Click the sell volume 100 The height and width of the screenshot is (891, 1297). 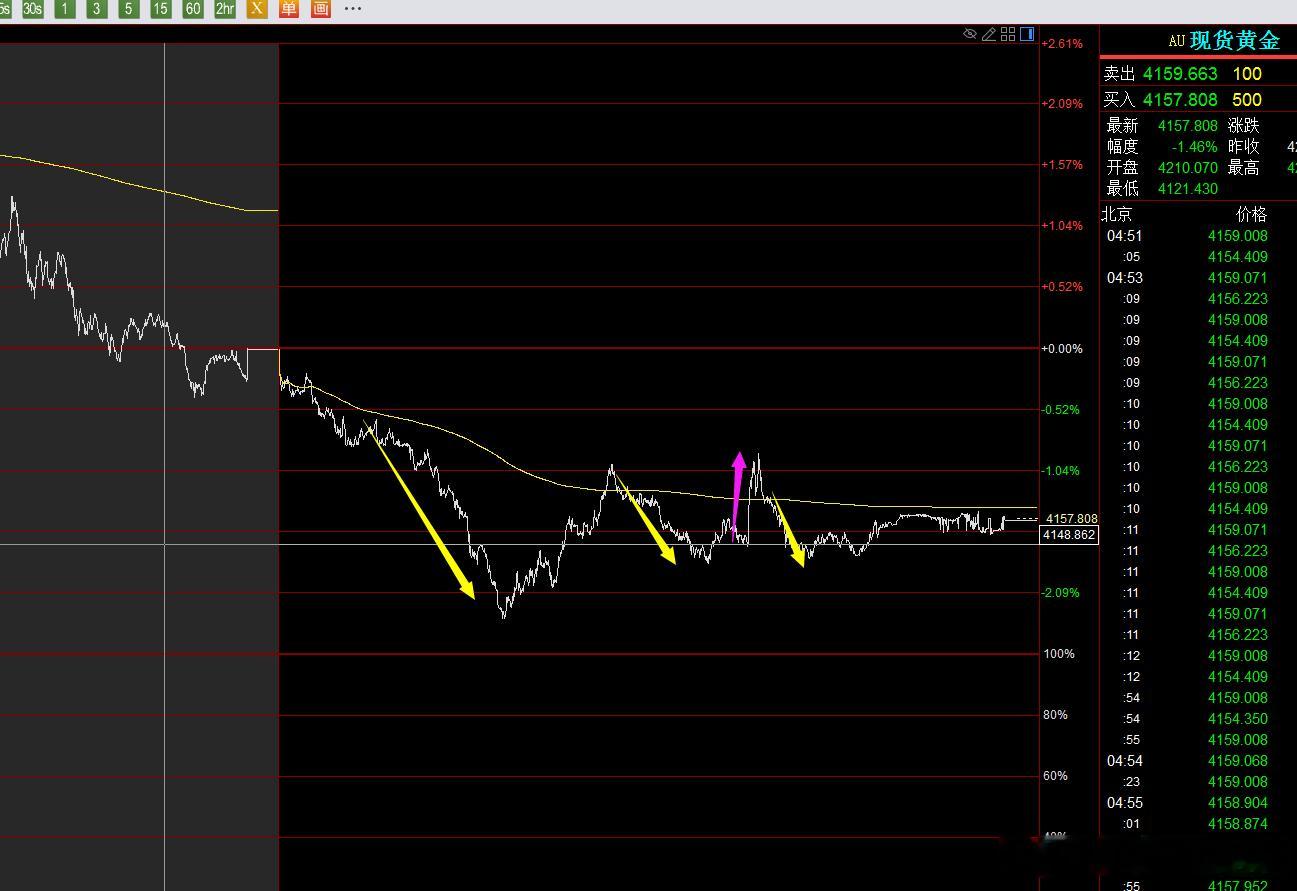1247,74
